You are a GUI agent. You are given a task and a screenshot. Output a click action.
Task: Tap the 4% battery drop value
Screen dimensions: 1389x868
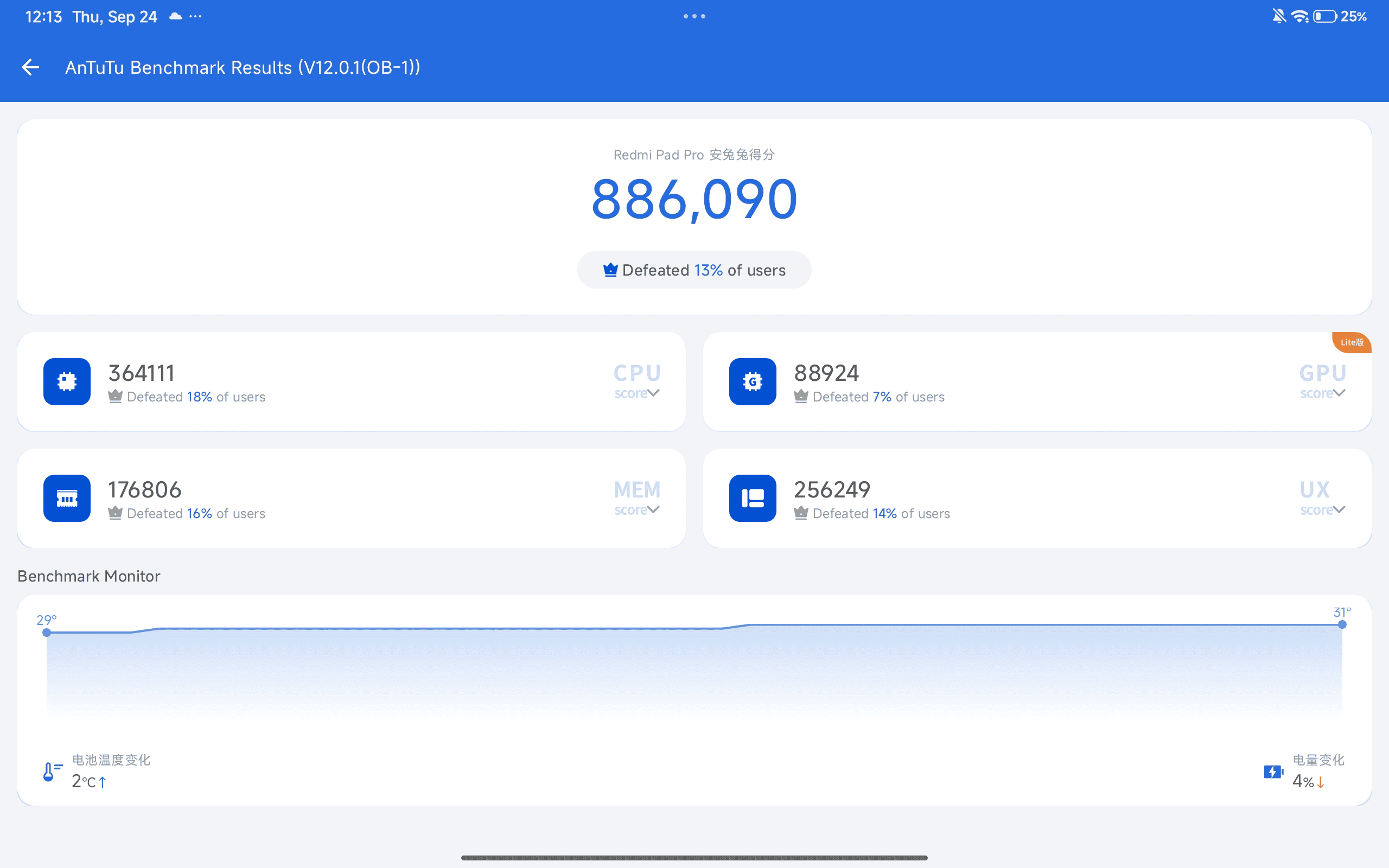[x=1308, y=781]
